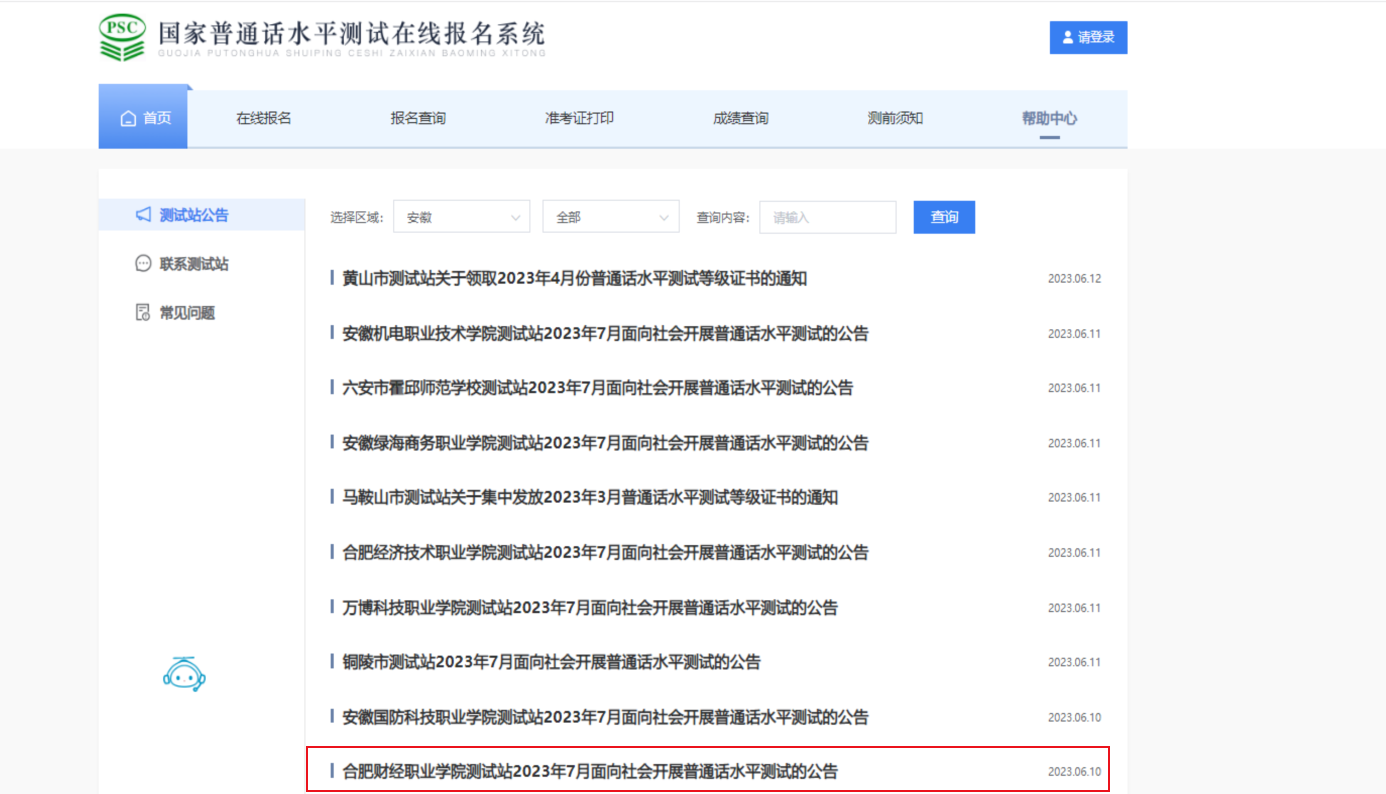Open the 安徽 region dropdown
The width and height of the screenshot is (1386, 794).
click(461, 217)
